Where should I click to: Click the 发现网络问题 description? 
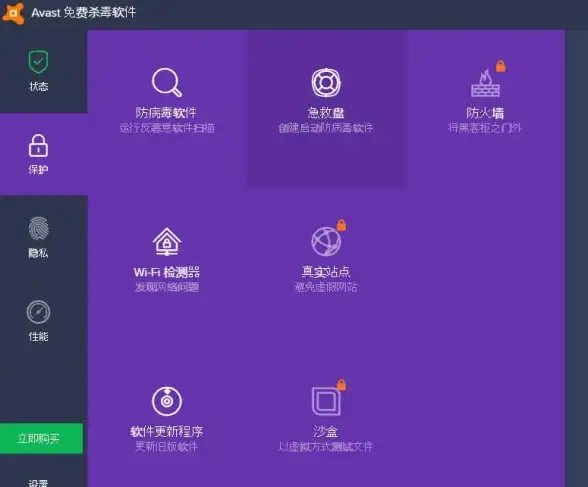167,288
